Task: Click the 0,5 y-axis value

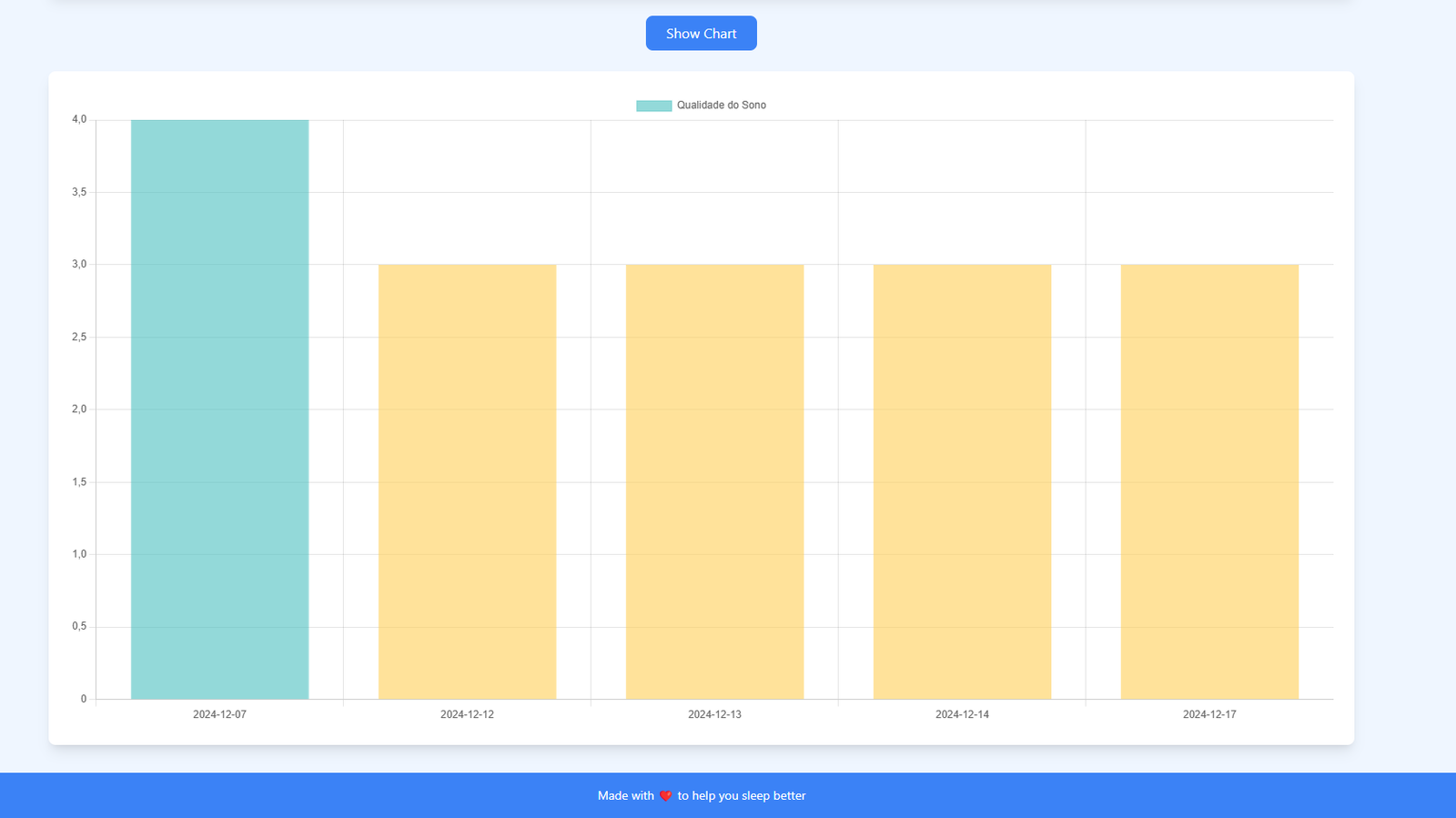Action: (x=79, y=626)
